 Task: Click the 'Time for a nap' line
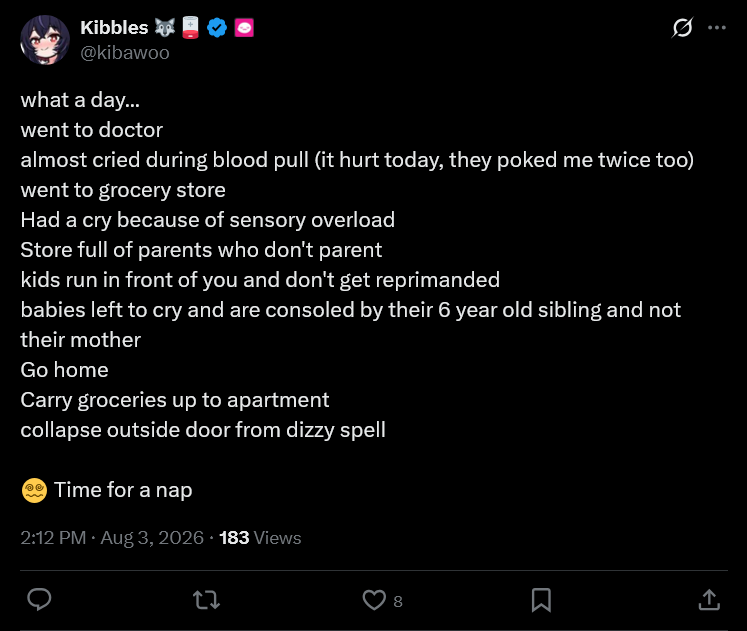click(123, 490)
